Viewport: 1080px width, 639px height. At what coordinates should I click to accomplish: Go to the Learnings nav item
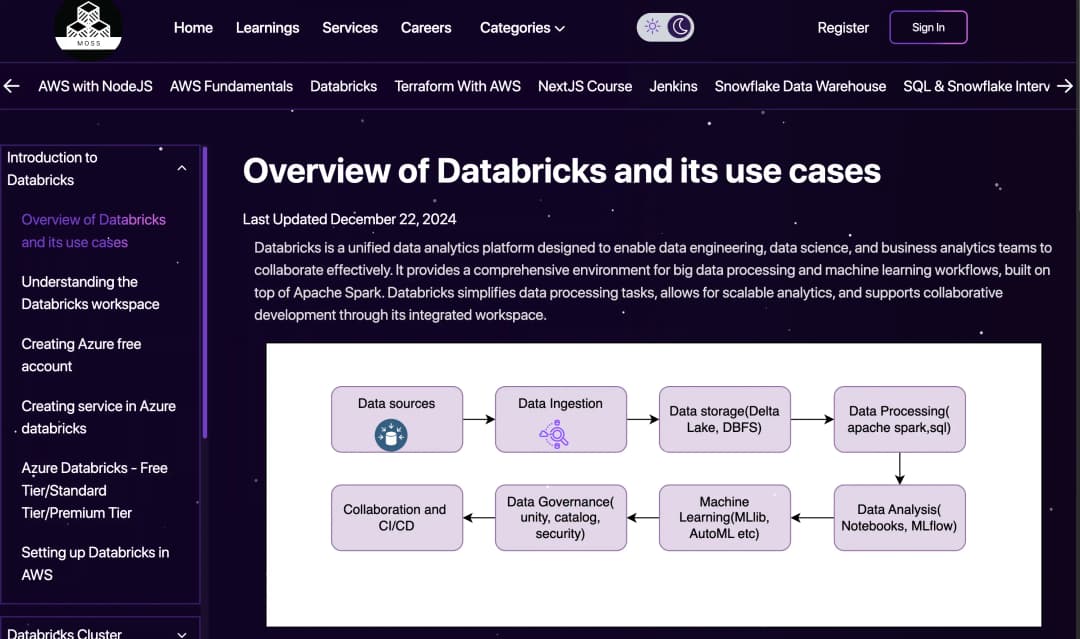tap(267, 28)
